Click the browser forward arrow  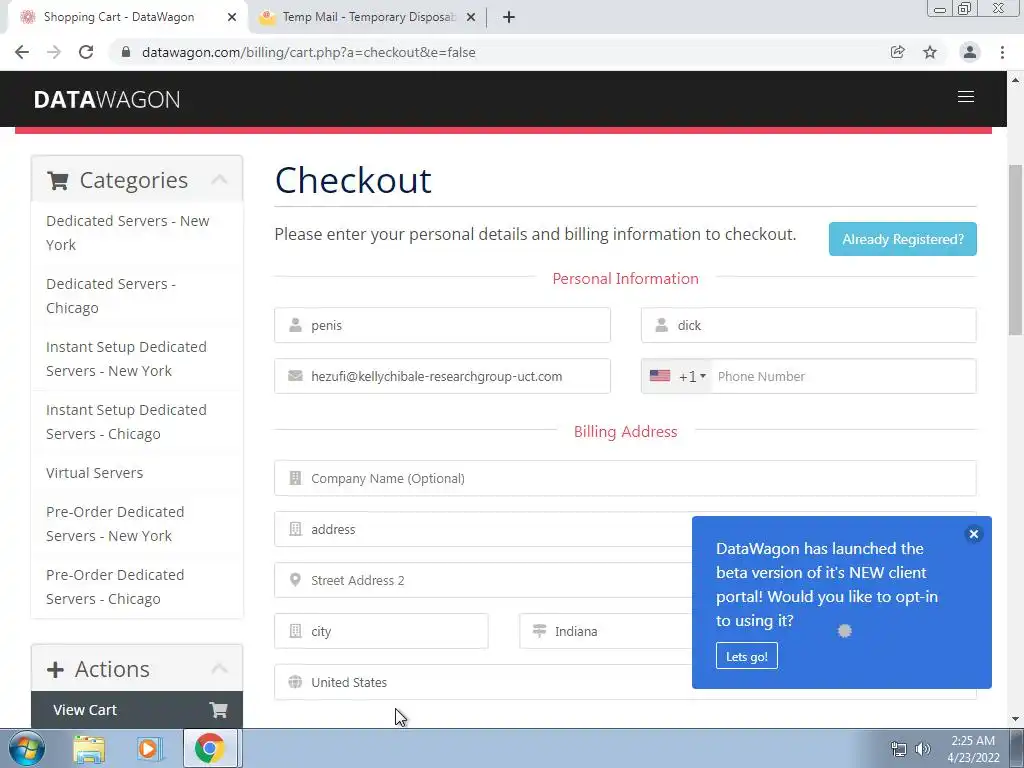pos(54,52)
